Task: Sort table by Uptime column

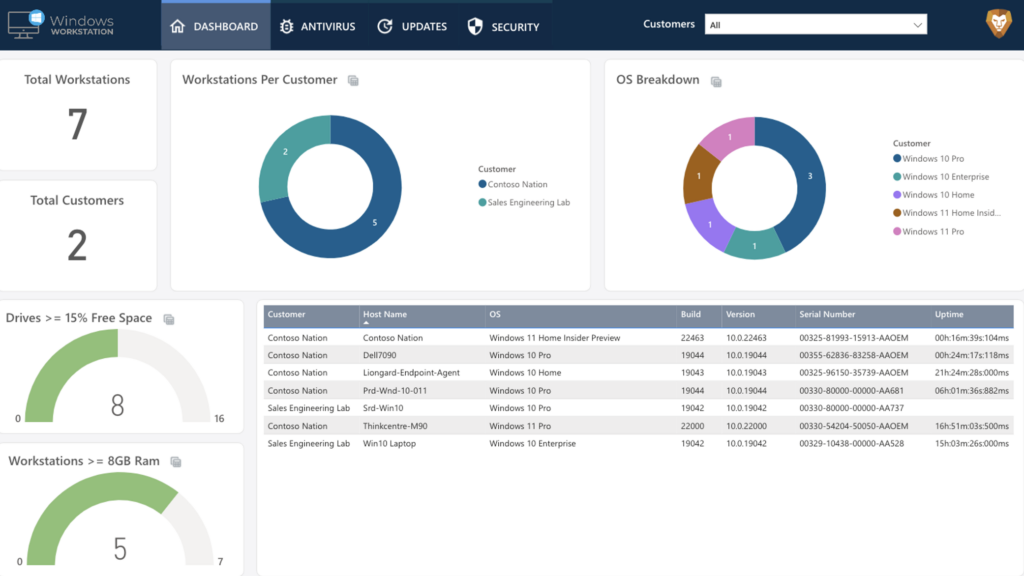Action: pos(949,314)
